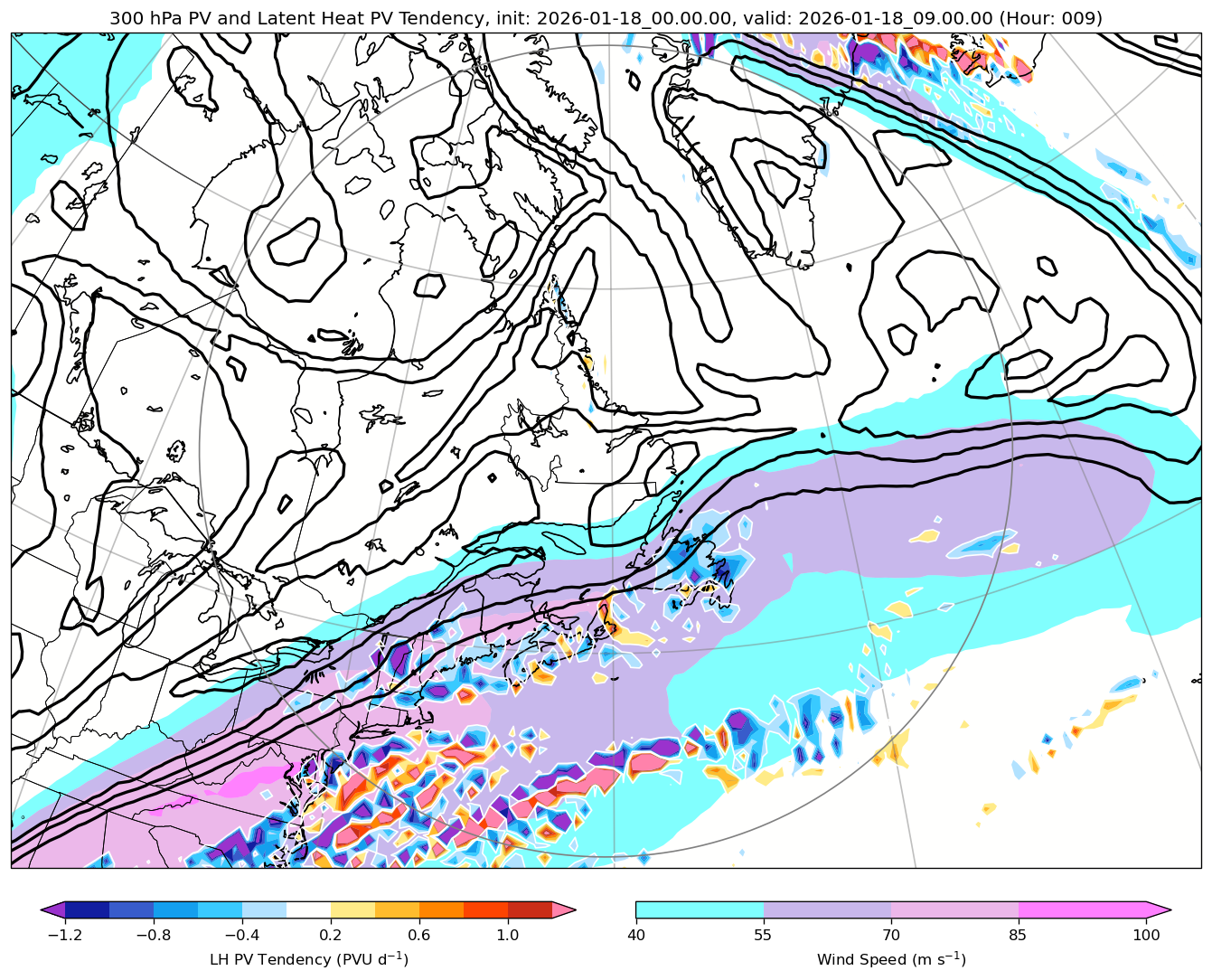Click the magenta right arrow of wind colorbar

pos(1159,909)
